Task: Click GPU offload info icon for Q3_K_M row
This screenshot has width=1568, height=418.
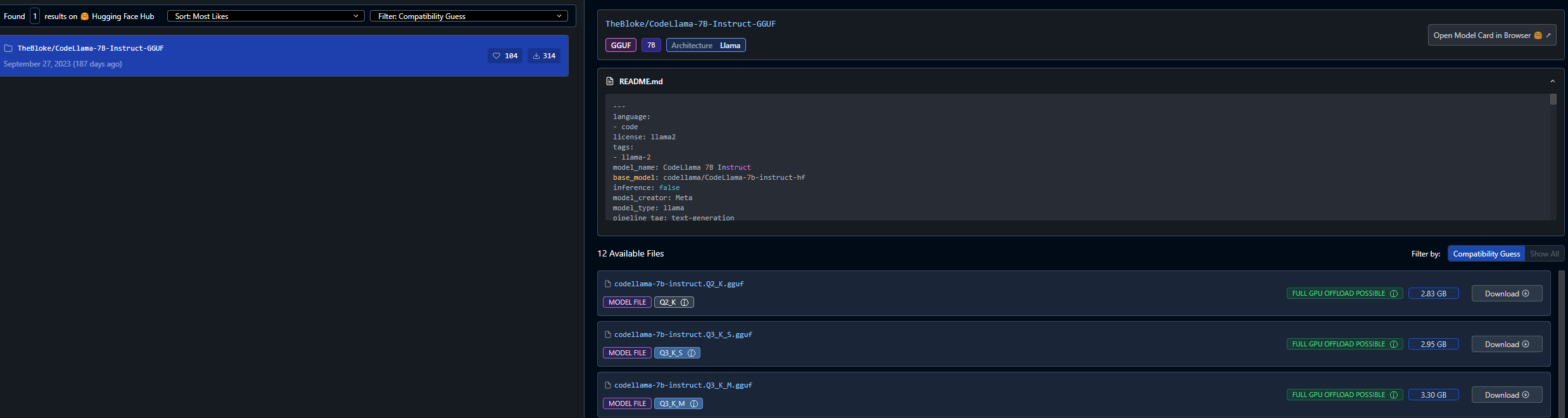Action: (x=1393, y=395)
